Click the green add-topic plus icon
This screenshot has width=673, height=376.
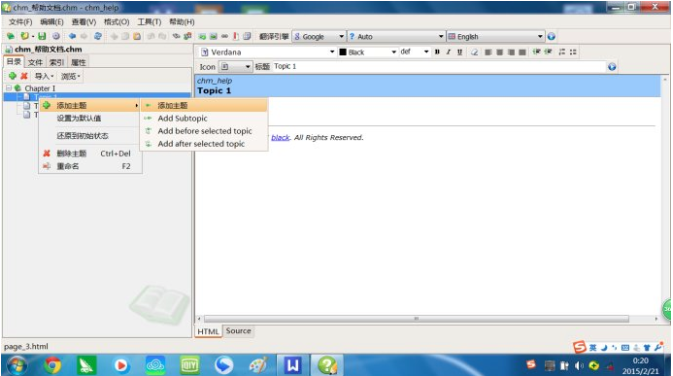click(x=12, y=76)
